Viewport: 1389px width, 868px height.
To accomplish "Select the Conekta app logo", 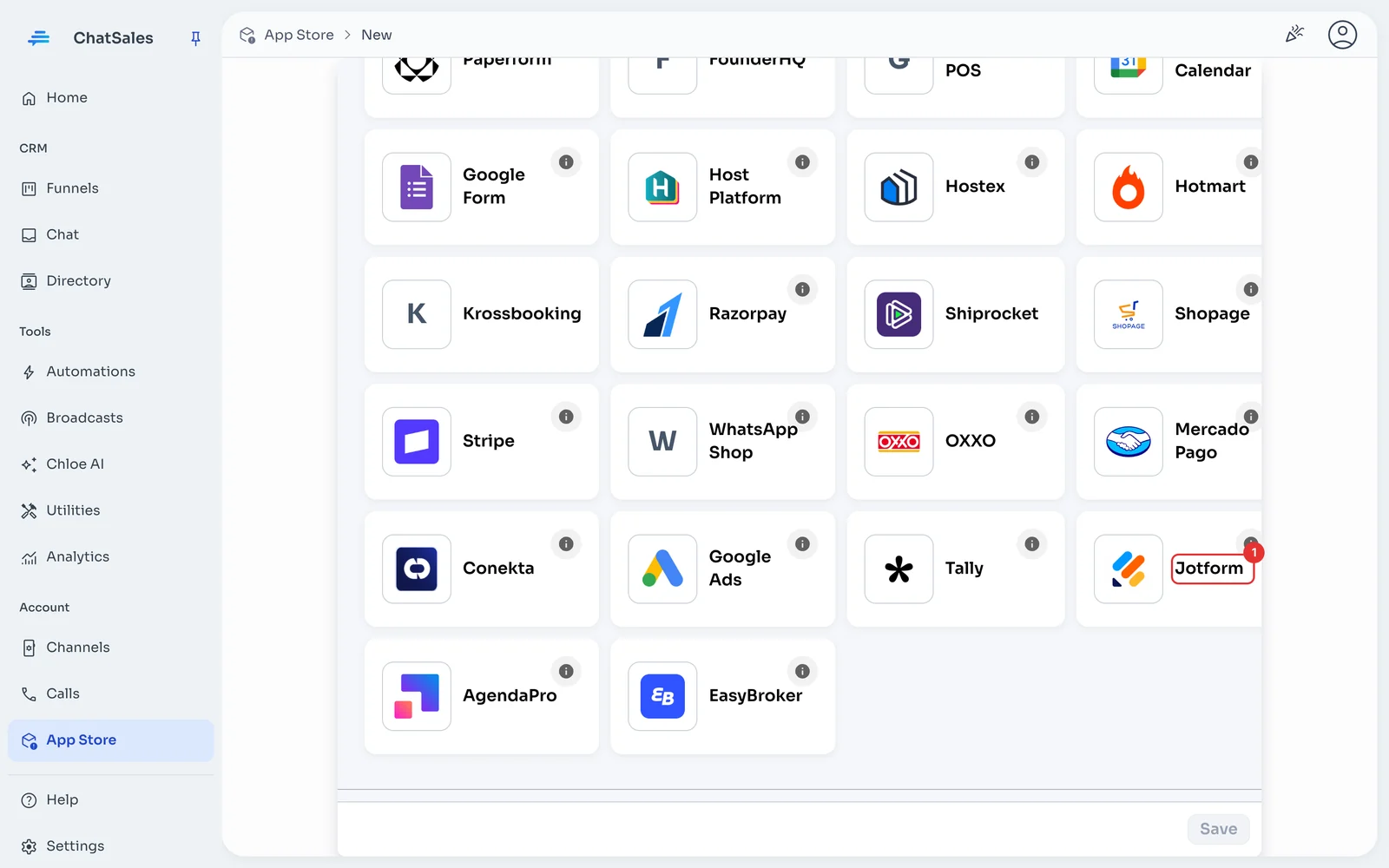I will tap(417, 569).
